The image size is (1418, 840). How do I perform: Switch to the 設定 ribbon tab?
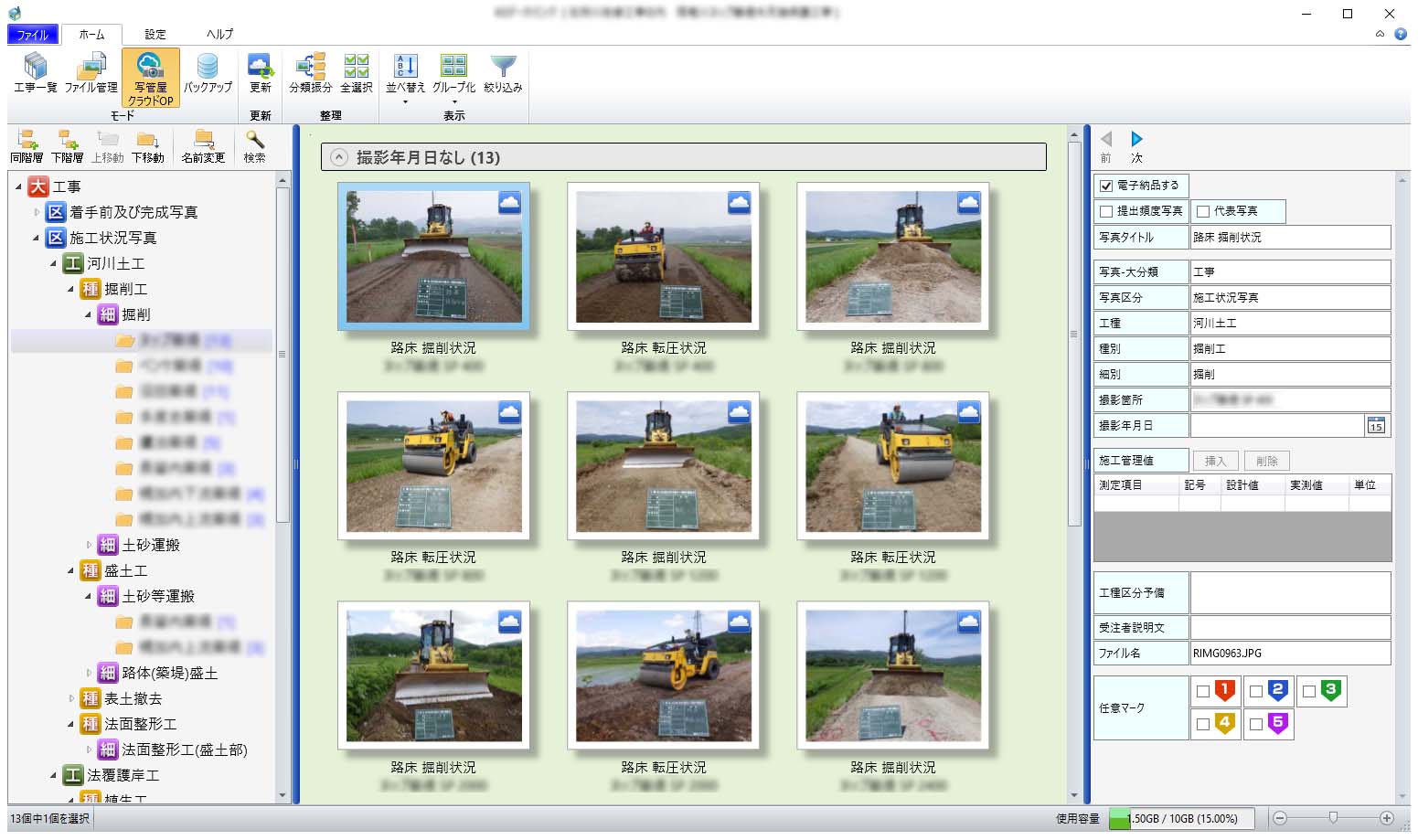pos(155,35)
